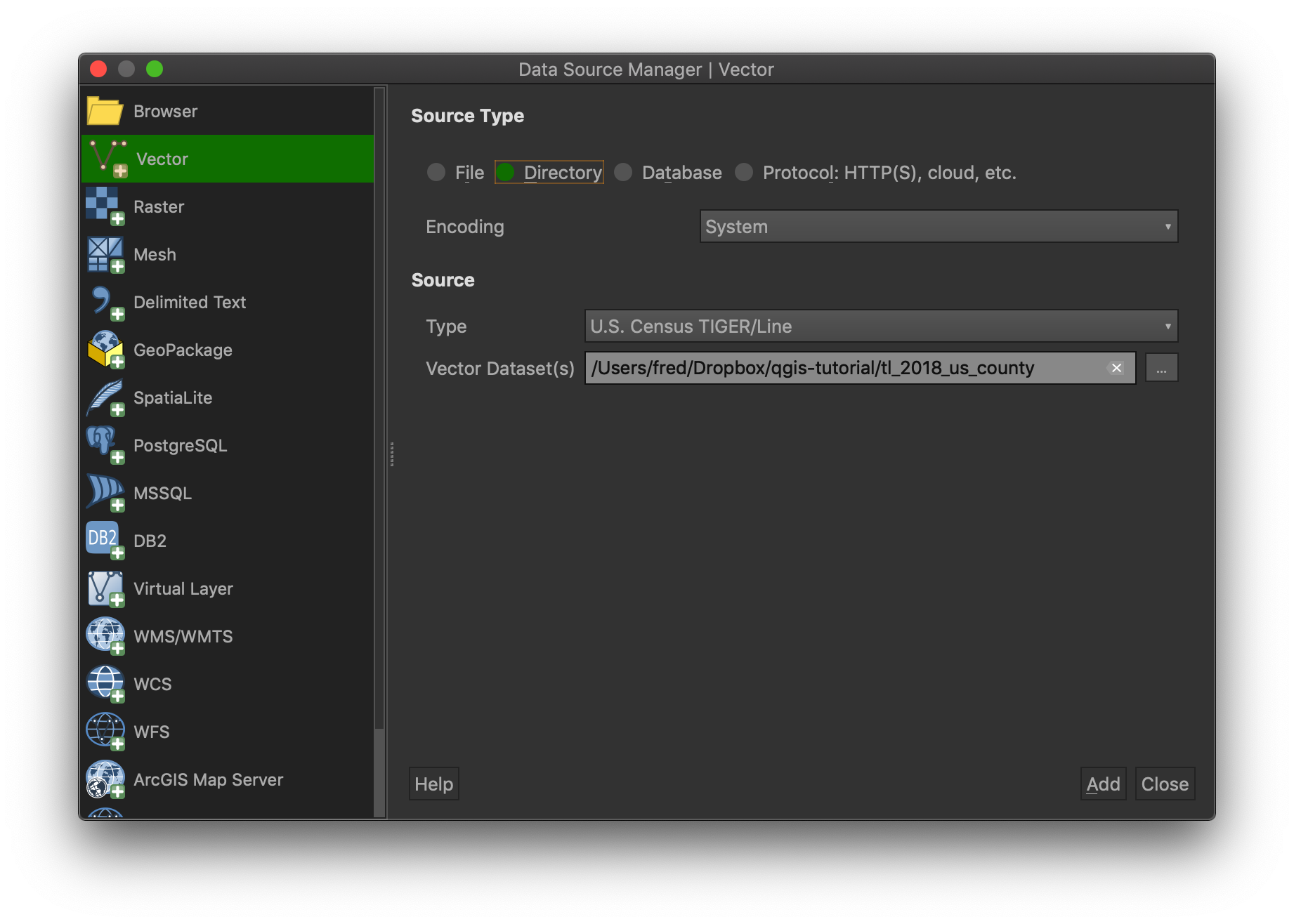Screen dimensions: 1294x924
Task: Click the green zoom window button
Action: 155,69
